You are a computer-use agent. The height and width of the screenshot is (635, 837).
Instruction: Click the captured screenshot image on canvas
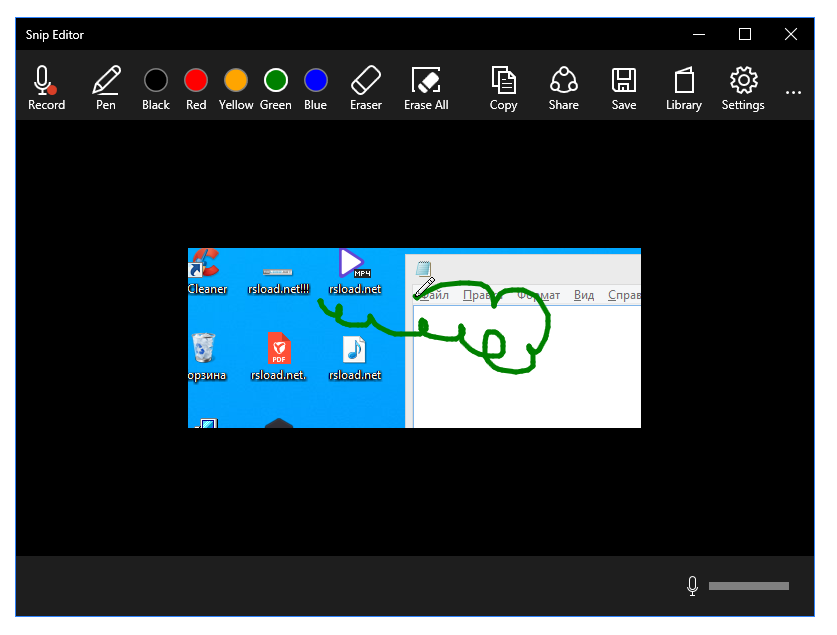[414, 338]
